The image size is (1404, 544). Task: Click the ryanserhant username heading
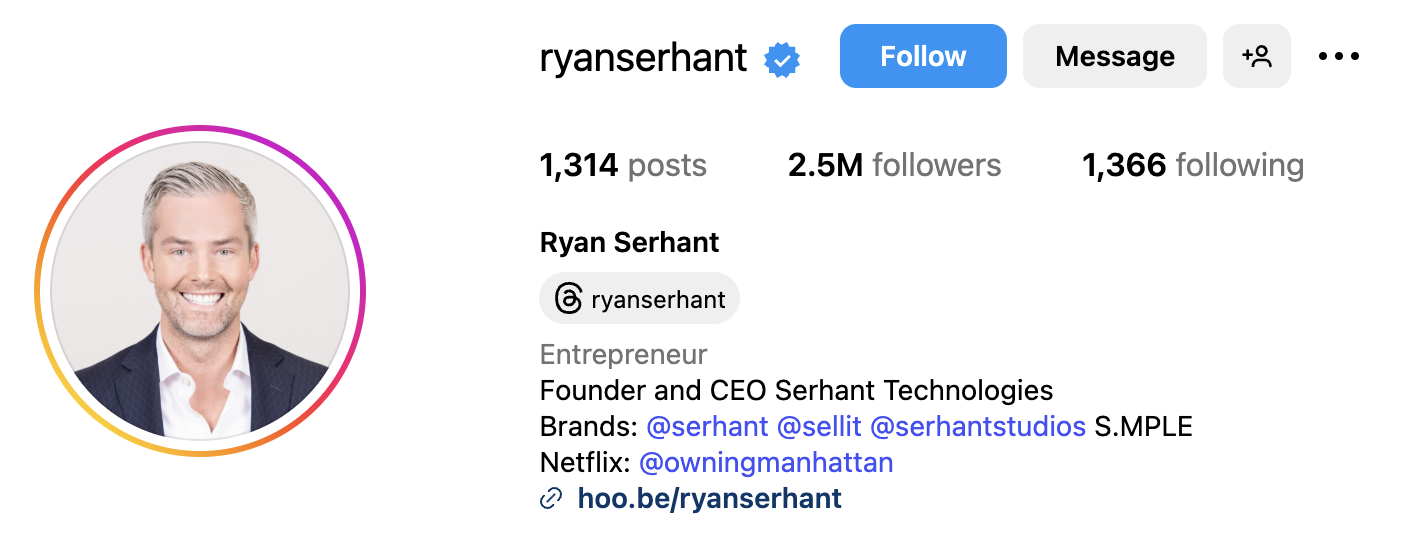coord(643,58)
